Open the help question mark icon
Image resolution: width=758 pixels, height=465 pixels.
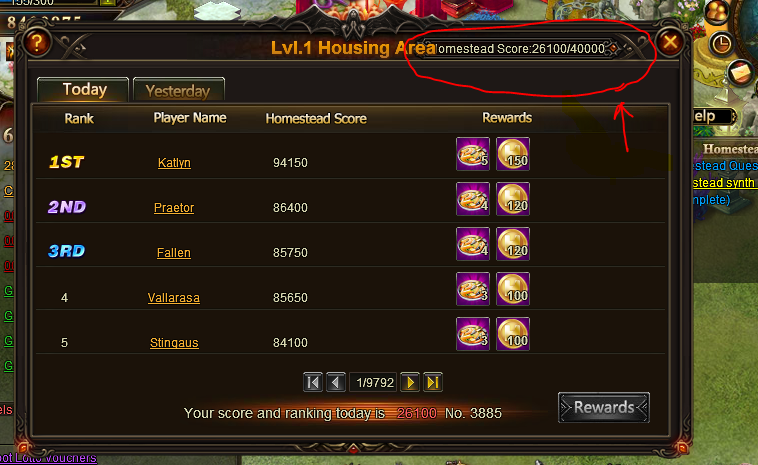[x=37, y=43]
